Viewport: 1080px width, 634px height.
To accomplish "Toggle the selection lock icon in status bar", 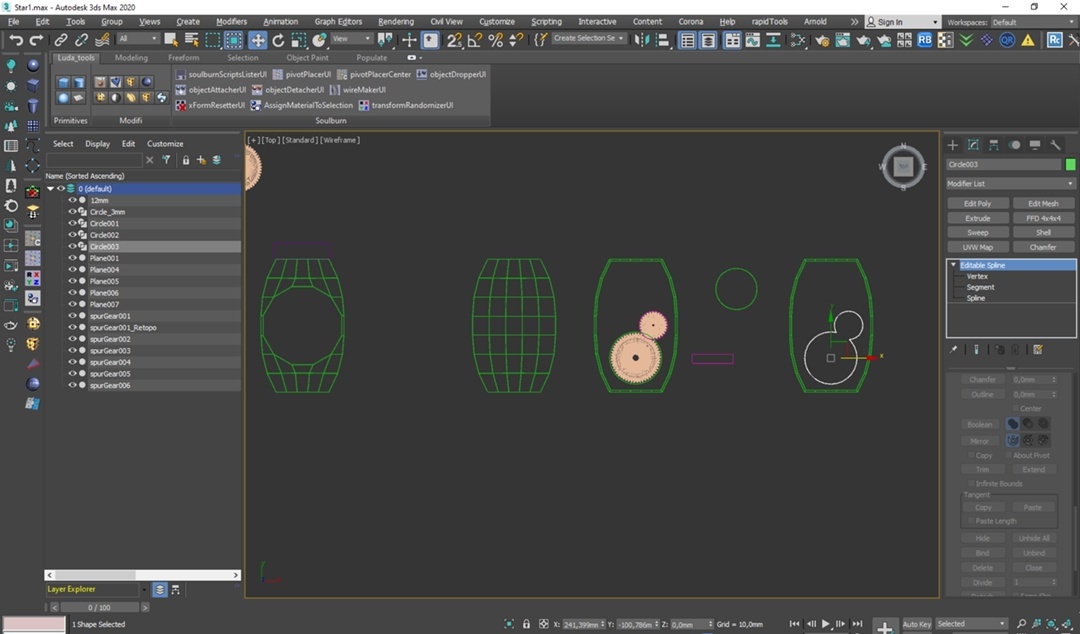I will (x=526, y=624).
